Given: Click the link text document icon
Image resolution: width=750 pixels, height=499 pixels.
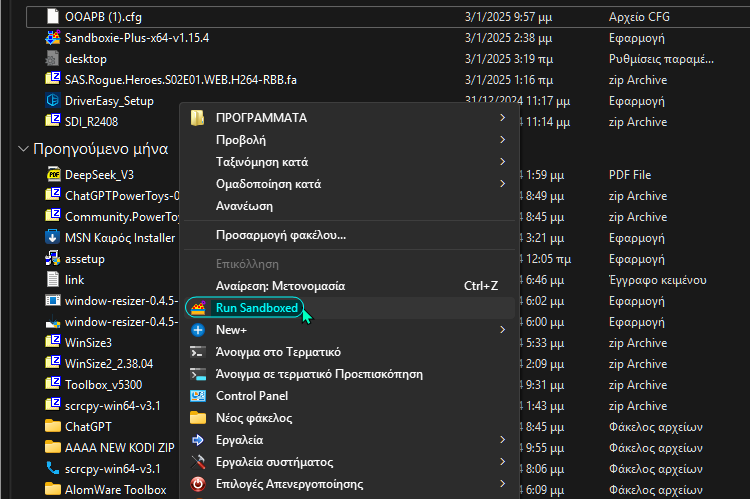Looking at the screenshot, I should click(x=53, y=279).
